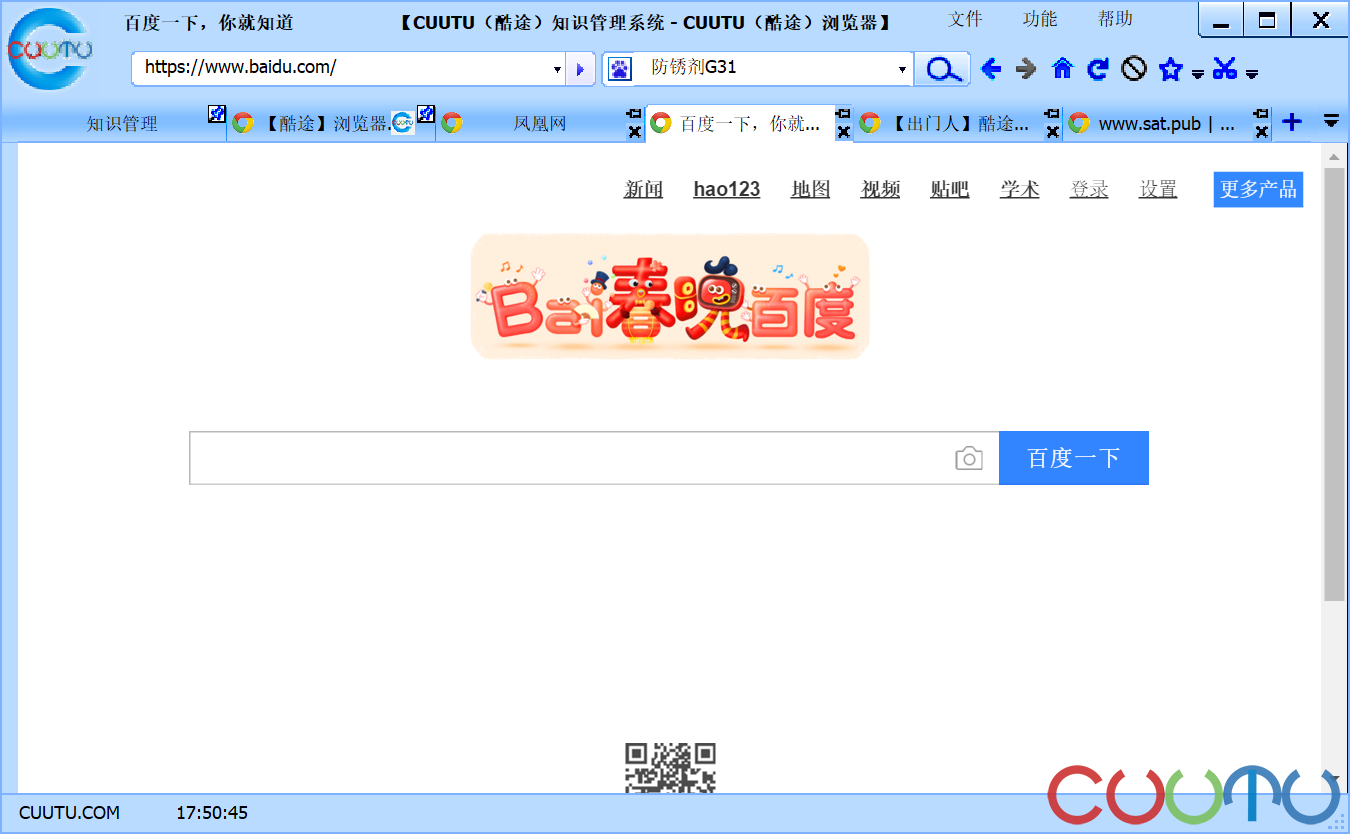
Task: Close the www.sat.pub tab
Action: click(x=1262, y=131)
